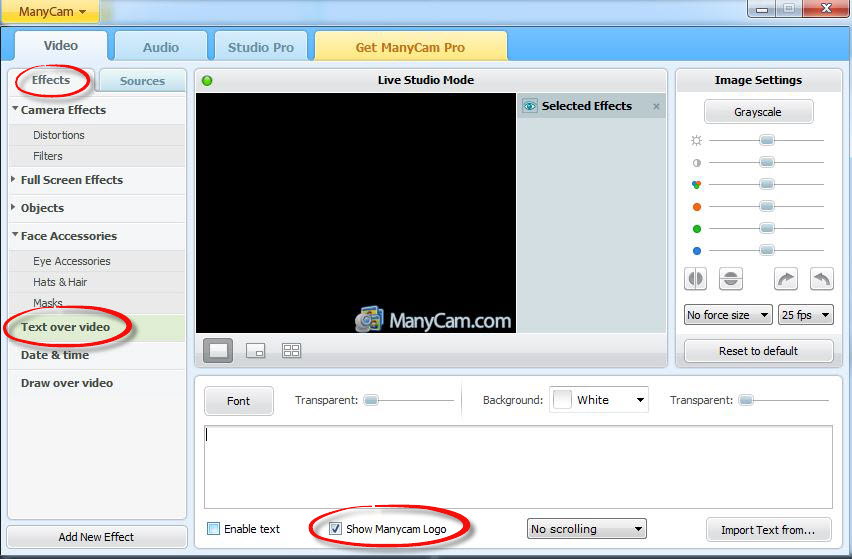Close the Selected Effects panel
This screenshot has width=852, height=559.
click(656, 106)
